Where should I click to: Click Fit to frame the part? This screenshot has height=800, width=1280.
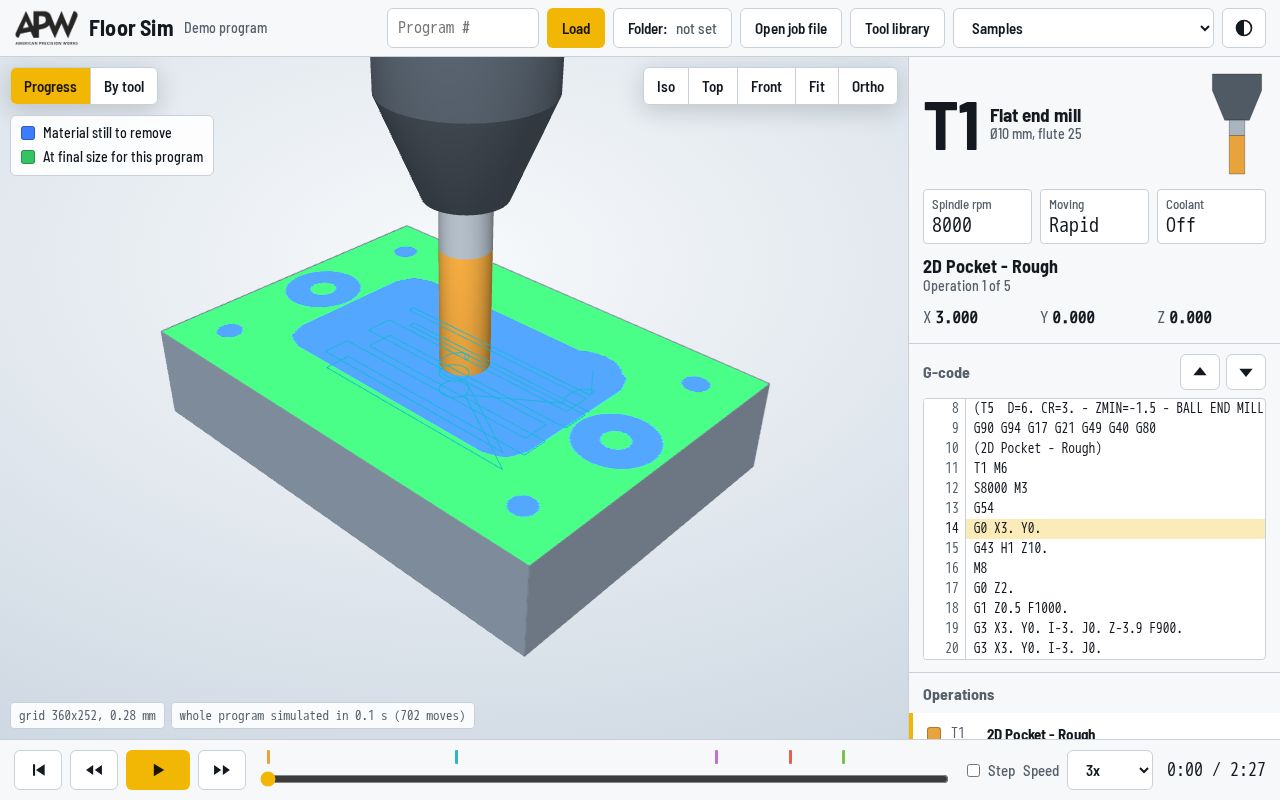coord(817,87)
